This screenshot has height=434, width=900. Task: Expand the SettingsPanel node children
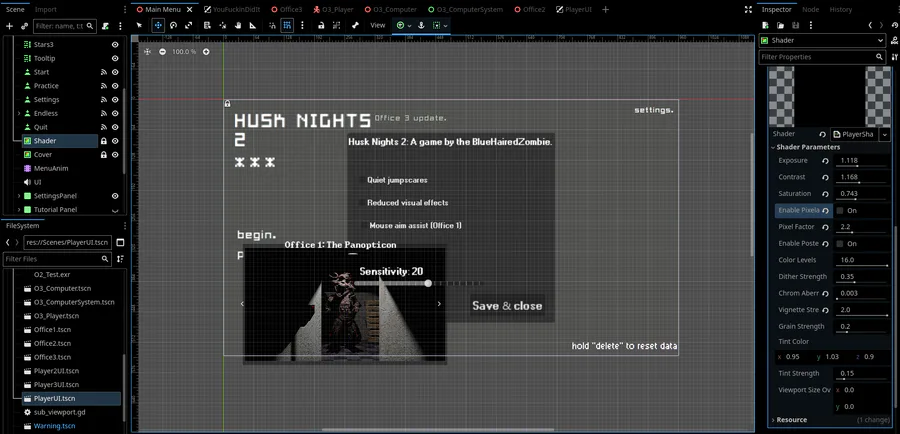[x=19, y=196]
